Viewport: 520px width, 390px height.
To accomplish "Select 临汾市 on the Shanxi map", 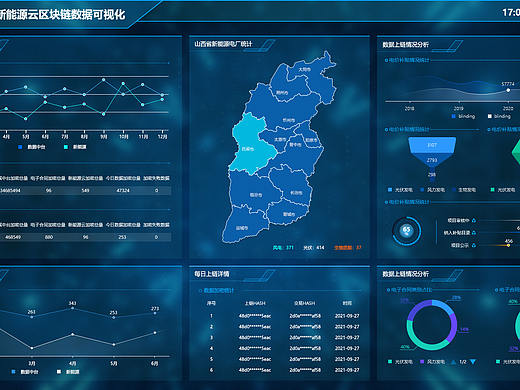I will click(x=256, y=195).
